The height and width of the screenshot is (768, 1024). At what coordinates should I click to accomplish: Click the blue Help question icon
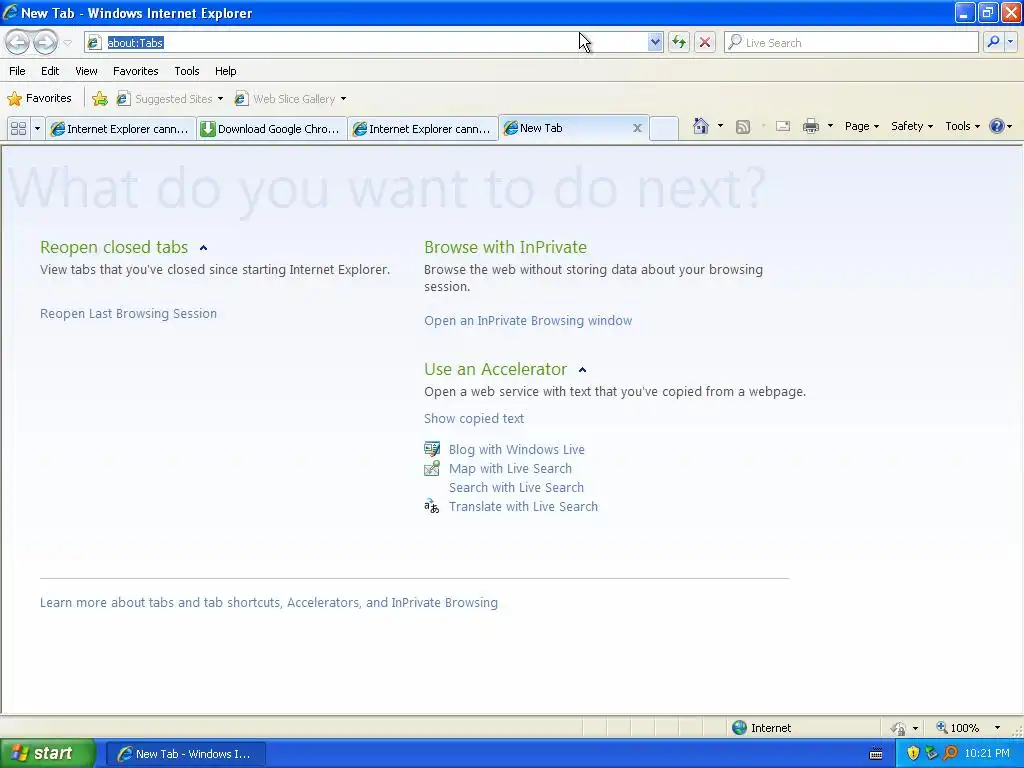(997, 126)
